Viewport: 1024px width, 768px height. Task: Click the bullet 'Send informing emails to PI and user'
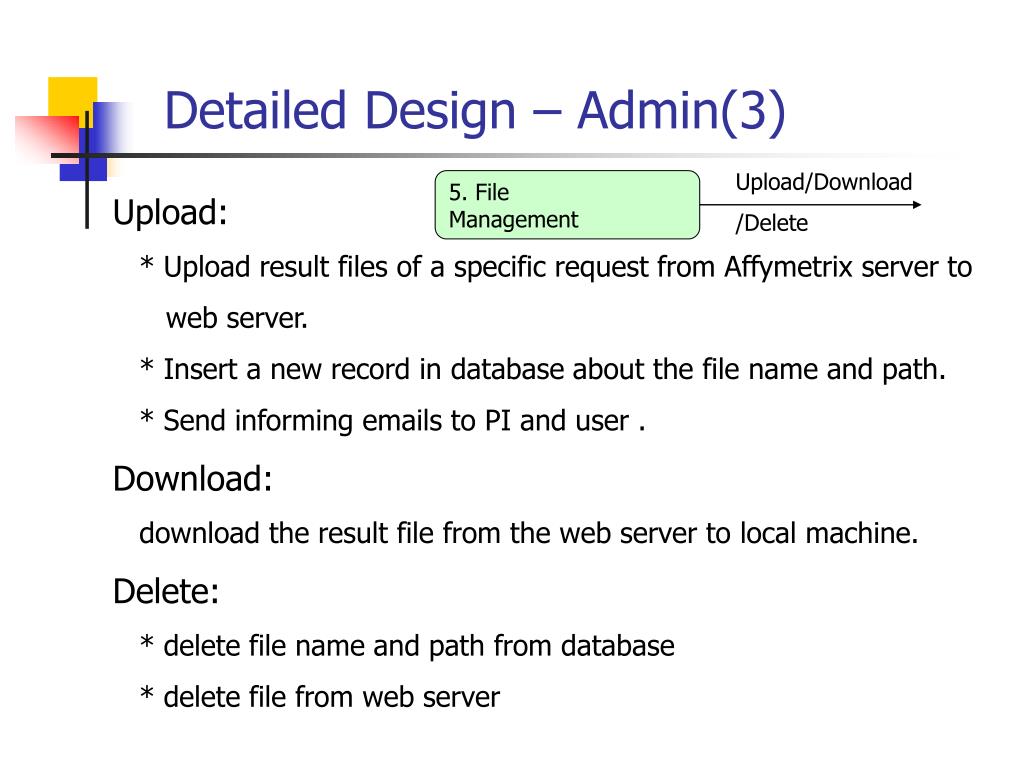pos(392,421)
